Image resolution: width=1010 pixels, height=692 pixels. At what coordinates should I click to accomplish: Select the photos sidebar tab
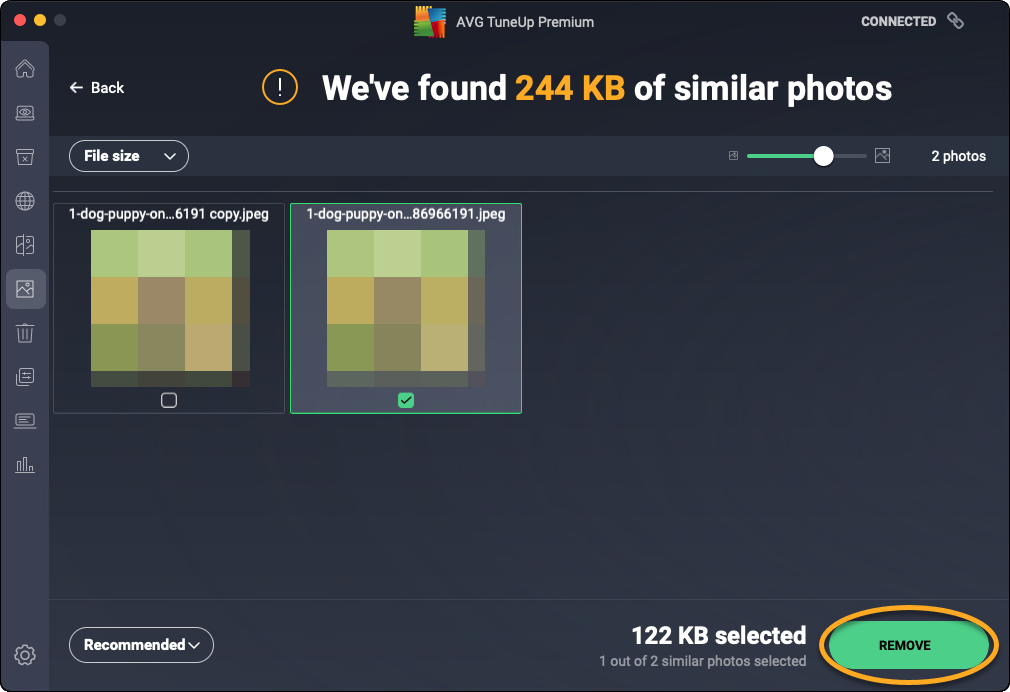(x=25, y=289)
